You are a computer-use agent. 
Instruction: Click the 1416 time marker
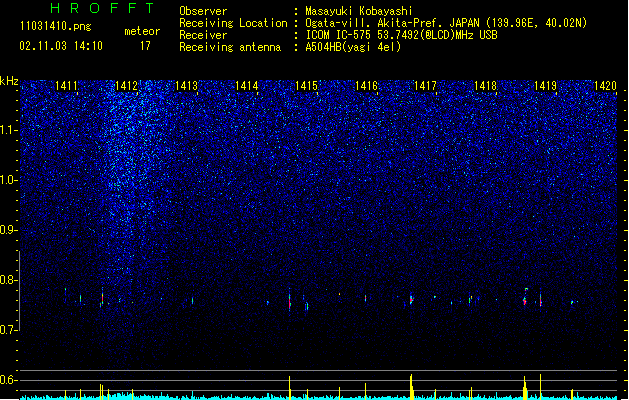tap(367, 86)
